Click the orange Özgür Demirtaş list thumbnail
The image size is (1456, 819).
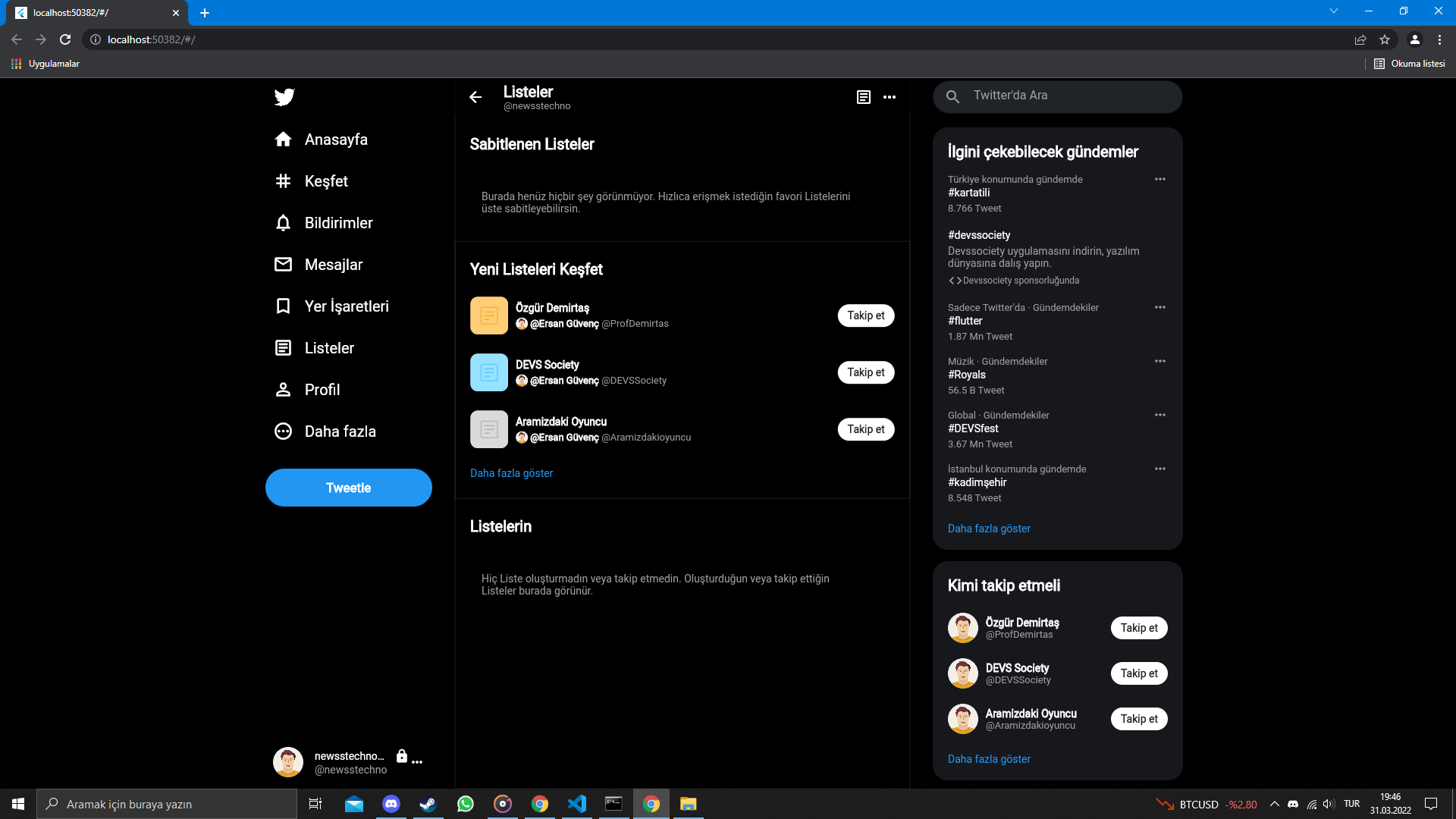coord(489,315)
